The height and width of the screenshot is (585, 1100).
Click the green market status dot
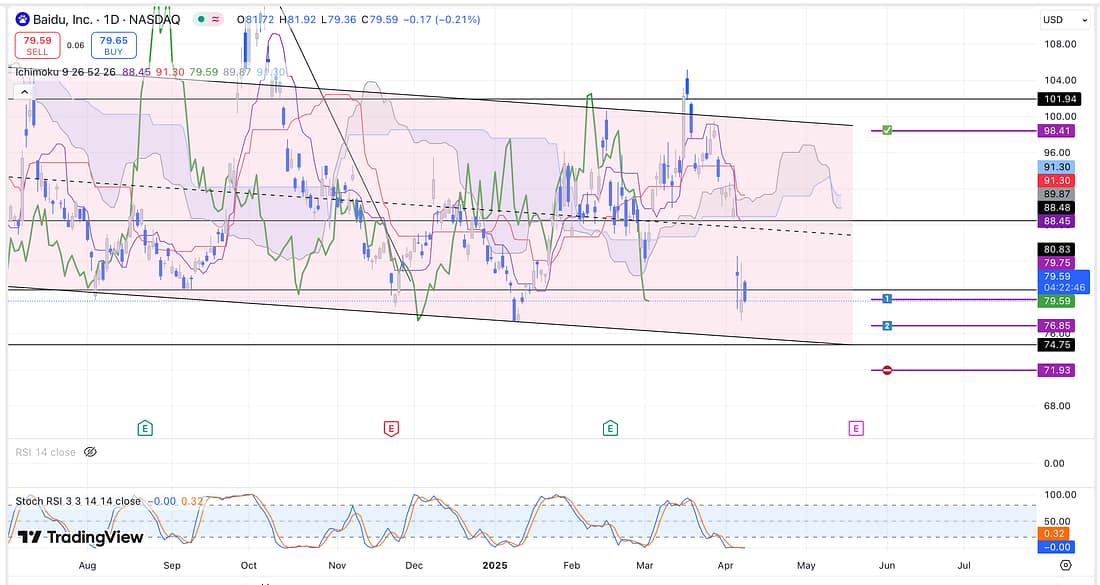pos(203,19)
